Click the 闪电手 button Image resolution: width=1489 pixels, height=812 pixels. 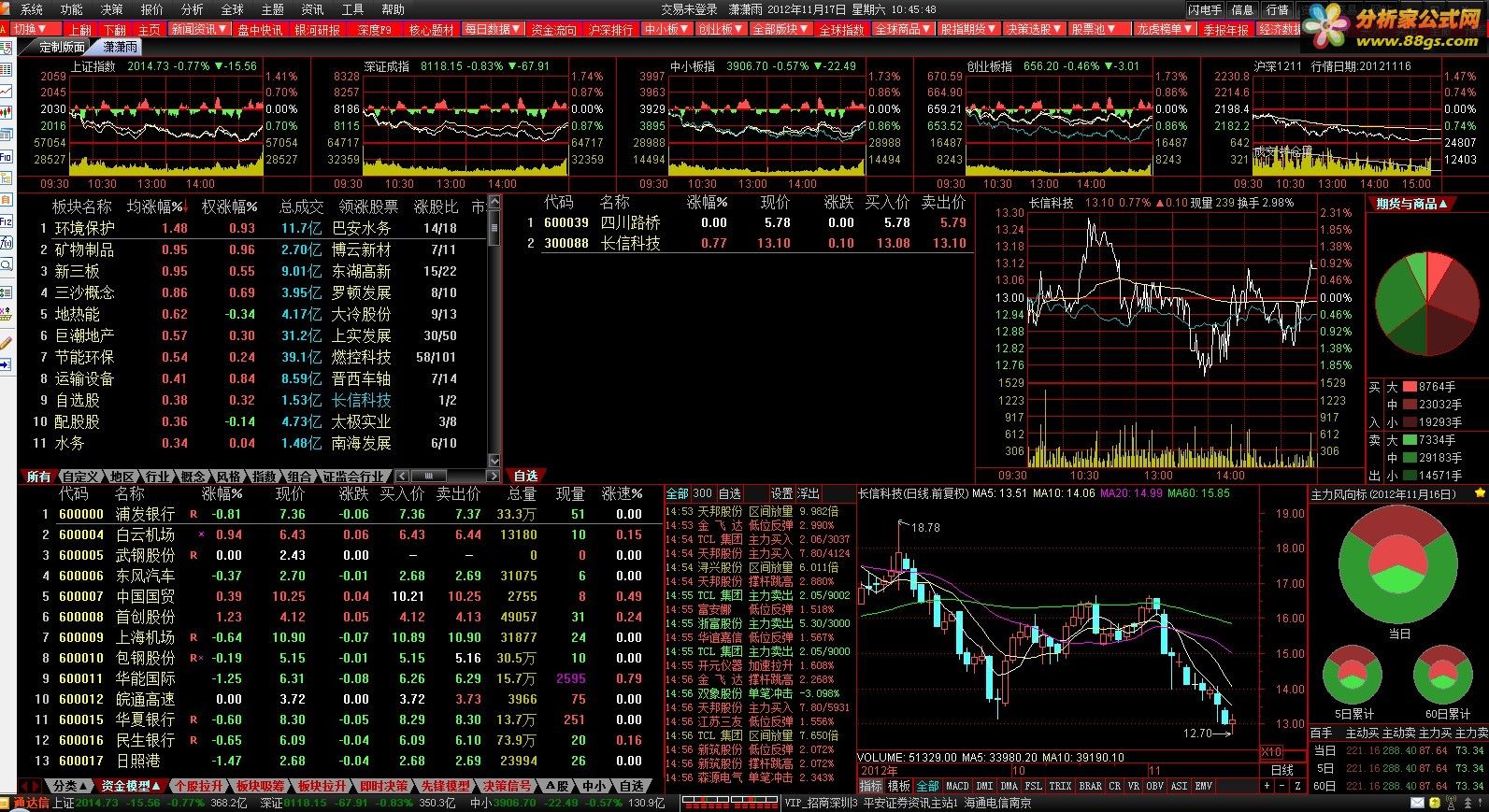point(1206,9)
